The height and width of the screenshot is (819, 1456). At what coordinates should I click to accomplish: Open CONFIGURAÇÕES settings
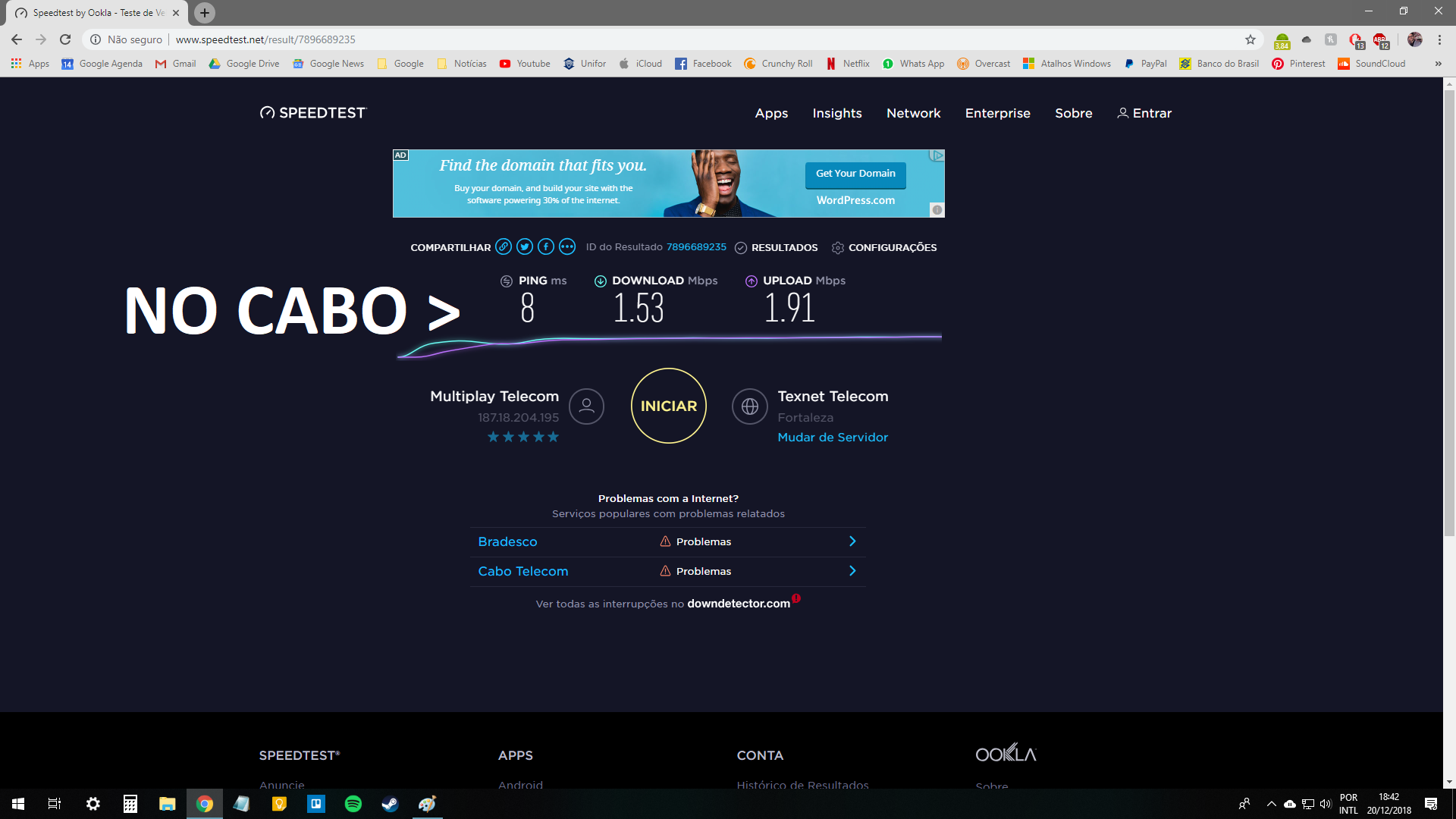884,248
